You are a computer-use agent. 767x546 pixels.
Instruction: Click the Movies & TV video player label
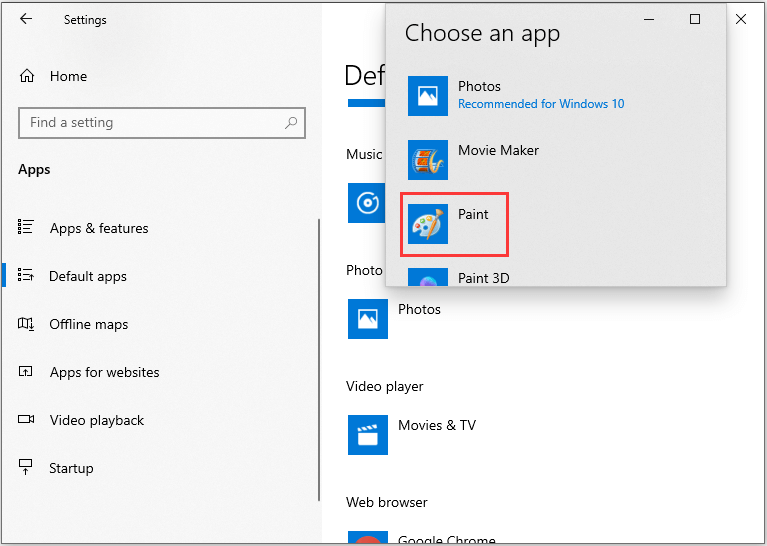click(x=437, y=425)
